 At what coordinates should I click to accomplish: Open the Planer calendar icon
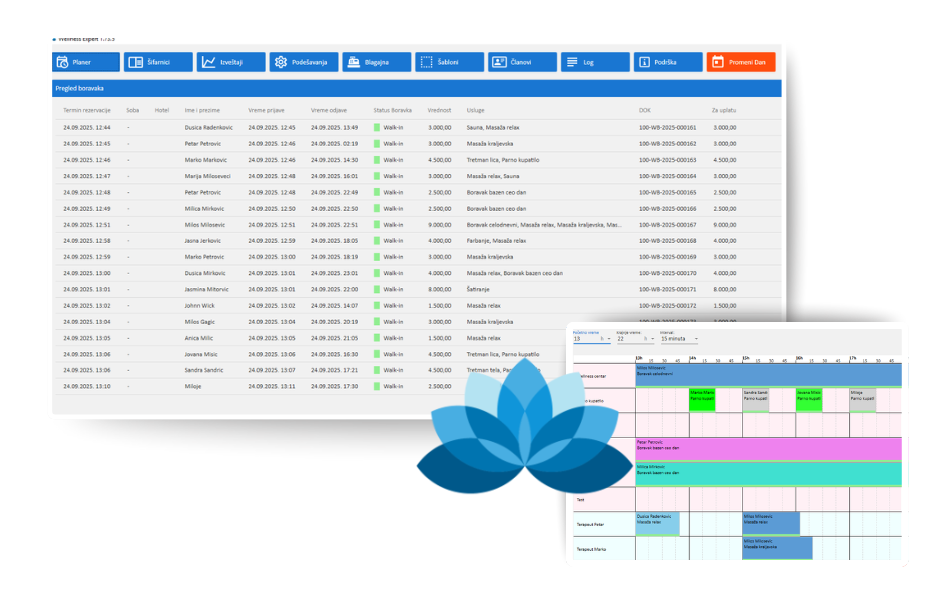pyautogui.click(x=63, y=62)
